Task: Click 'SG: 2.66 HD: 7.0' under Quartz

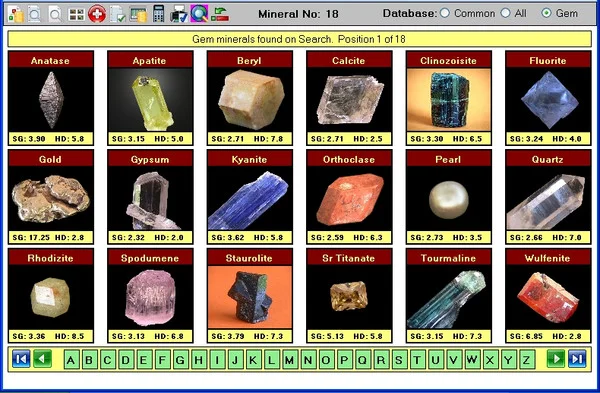Action: pos(546,237)
